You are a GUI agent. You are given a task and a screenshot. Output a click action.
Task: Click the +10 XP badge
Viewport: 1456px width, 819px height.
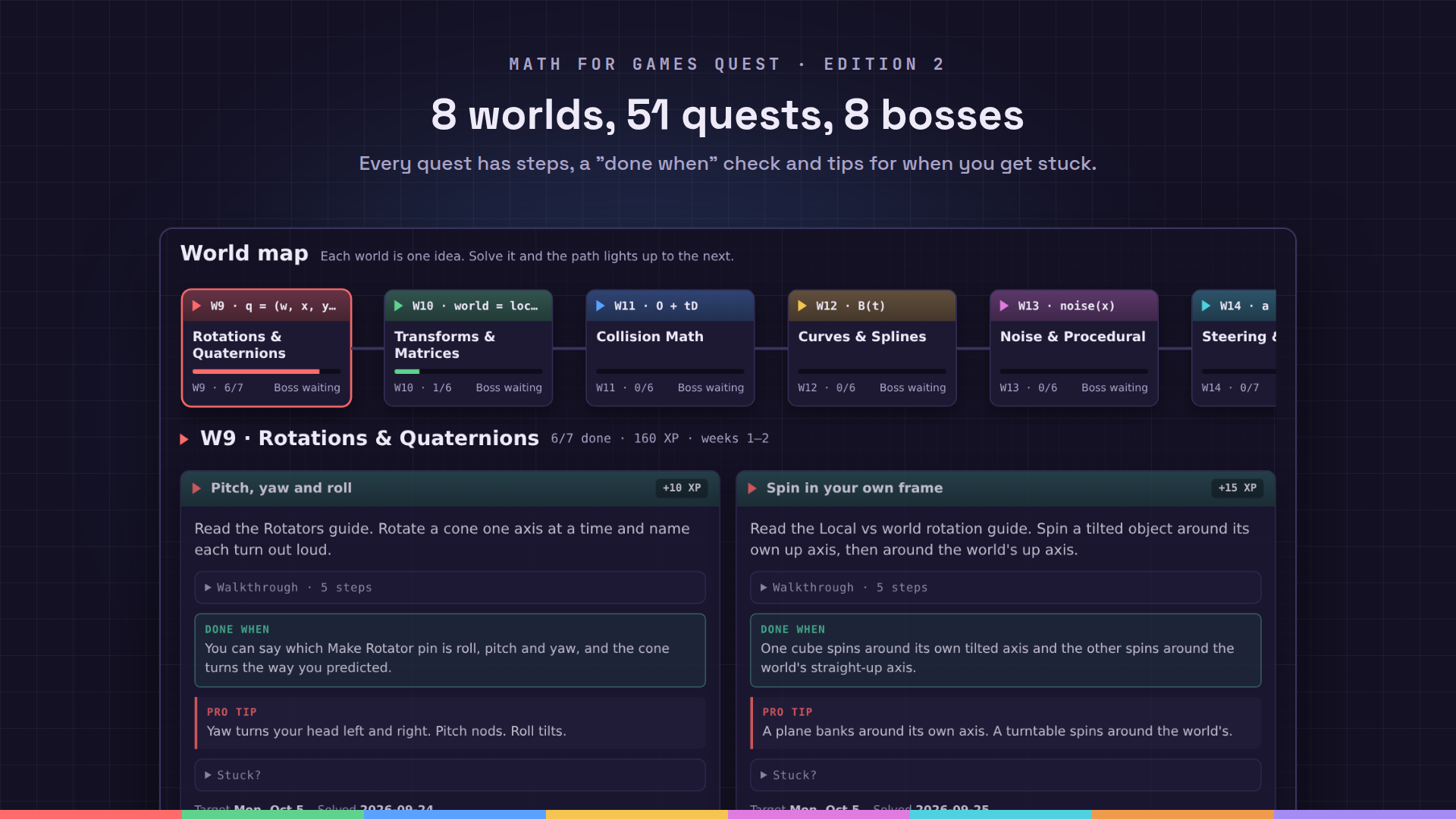coord(681,488)
